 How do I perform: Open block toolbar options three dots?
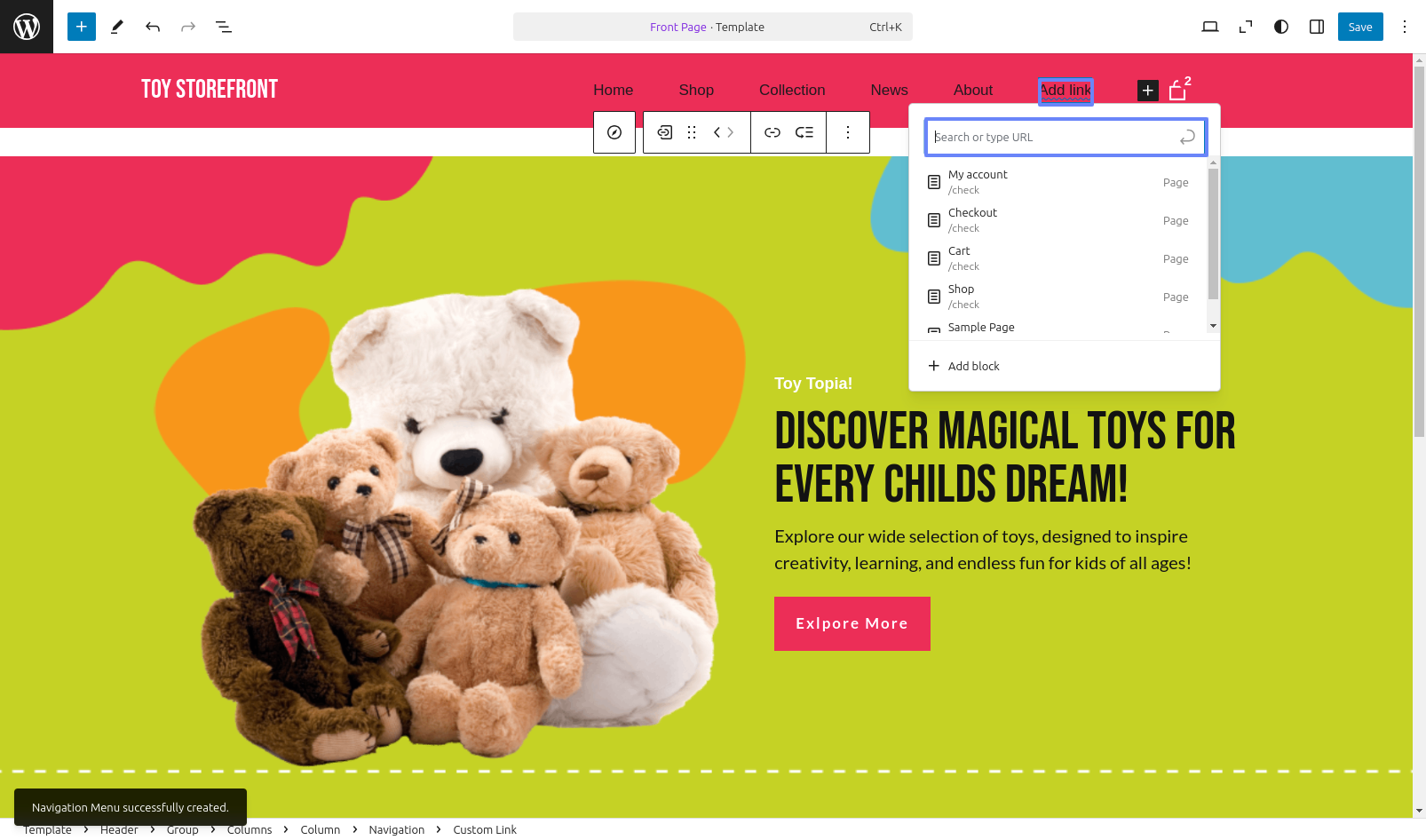click(x=848, y=132)
